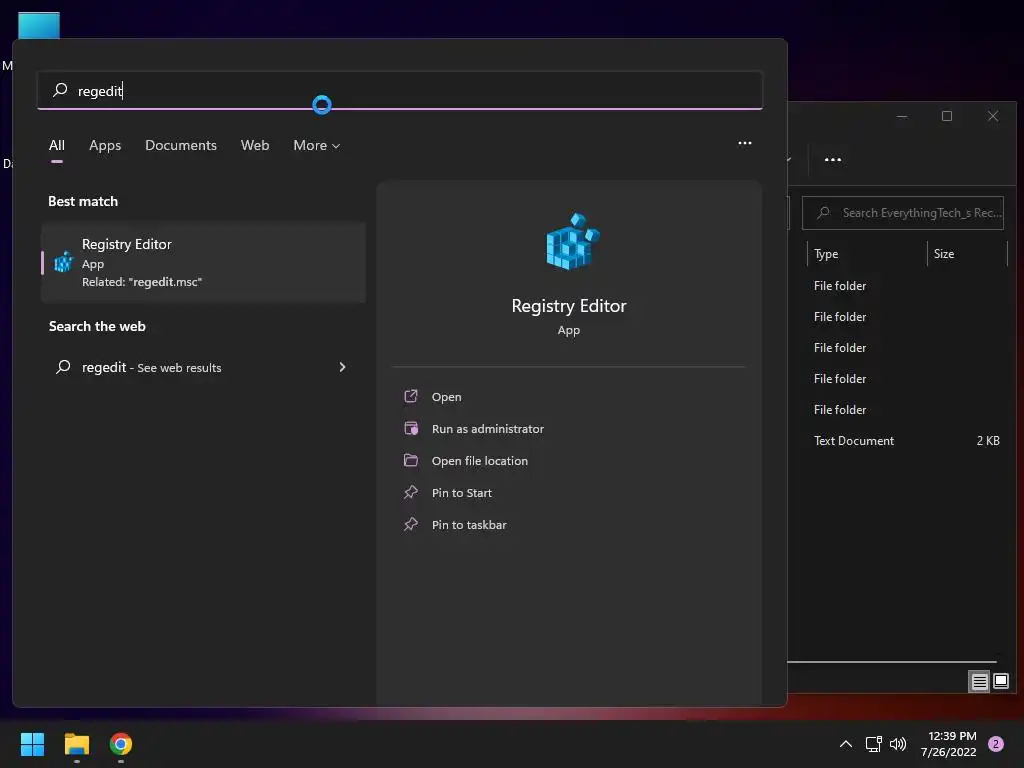Switch File Explorer to details view
Screen dimensions: 1024x768
pos(979,681)
